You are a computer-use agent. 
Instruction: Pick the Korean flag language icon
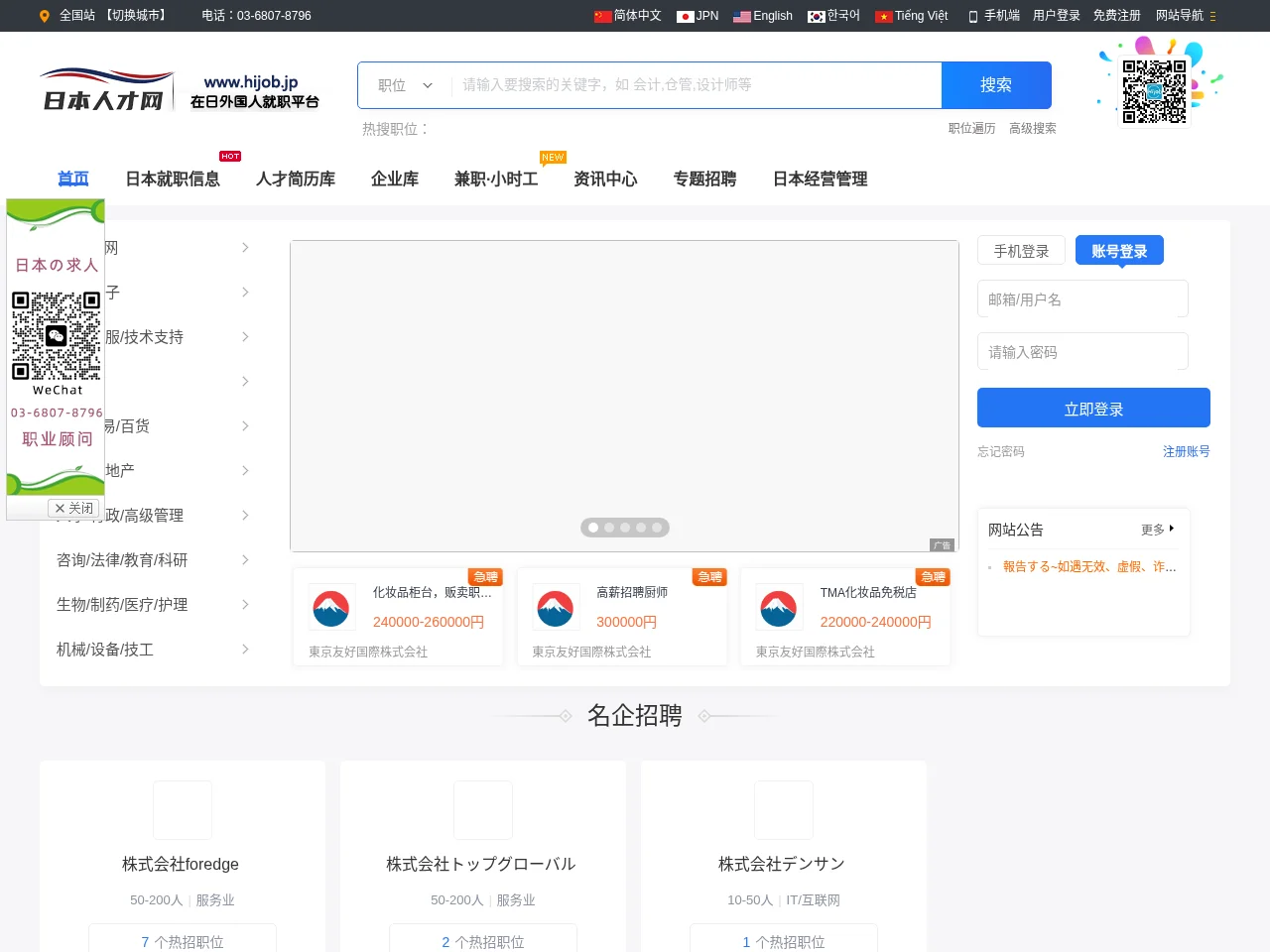[x=817, y=16]
